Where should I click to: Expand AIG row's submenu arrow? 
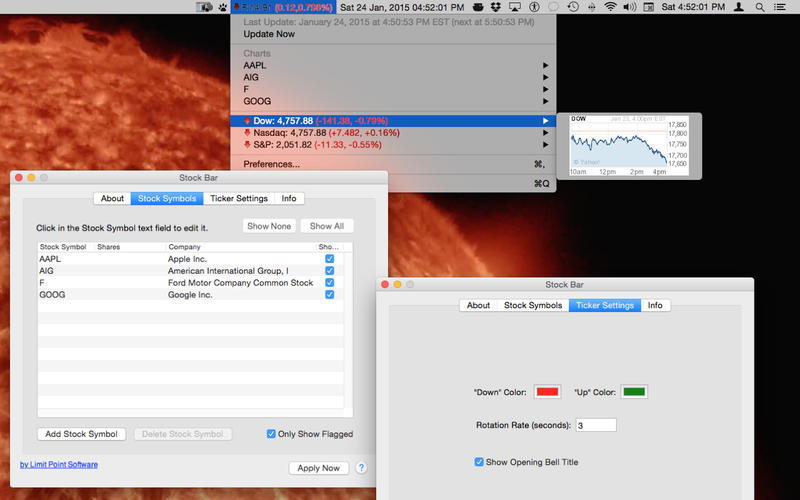[x=545, y=77]
